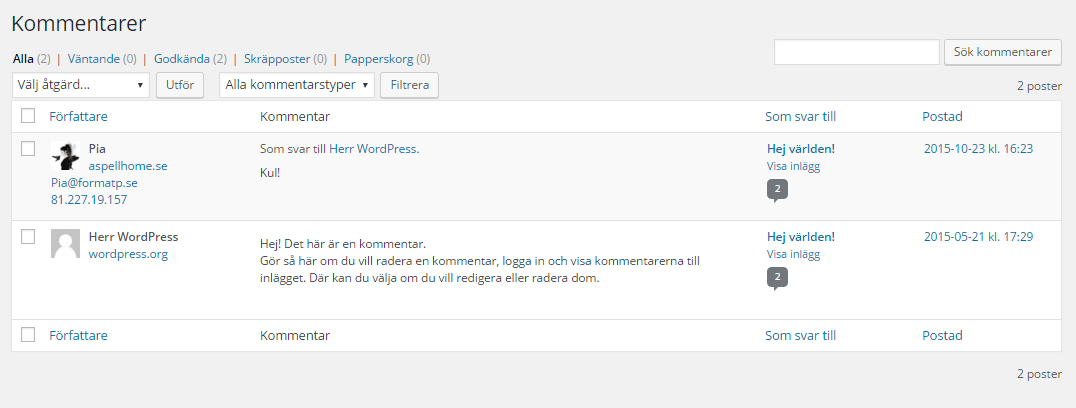Open the aspellhome.se author link
This screenshot has height=408, width=1076.
(x=128, y=166)
